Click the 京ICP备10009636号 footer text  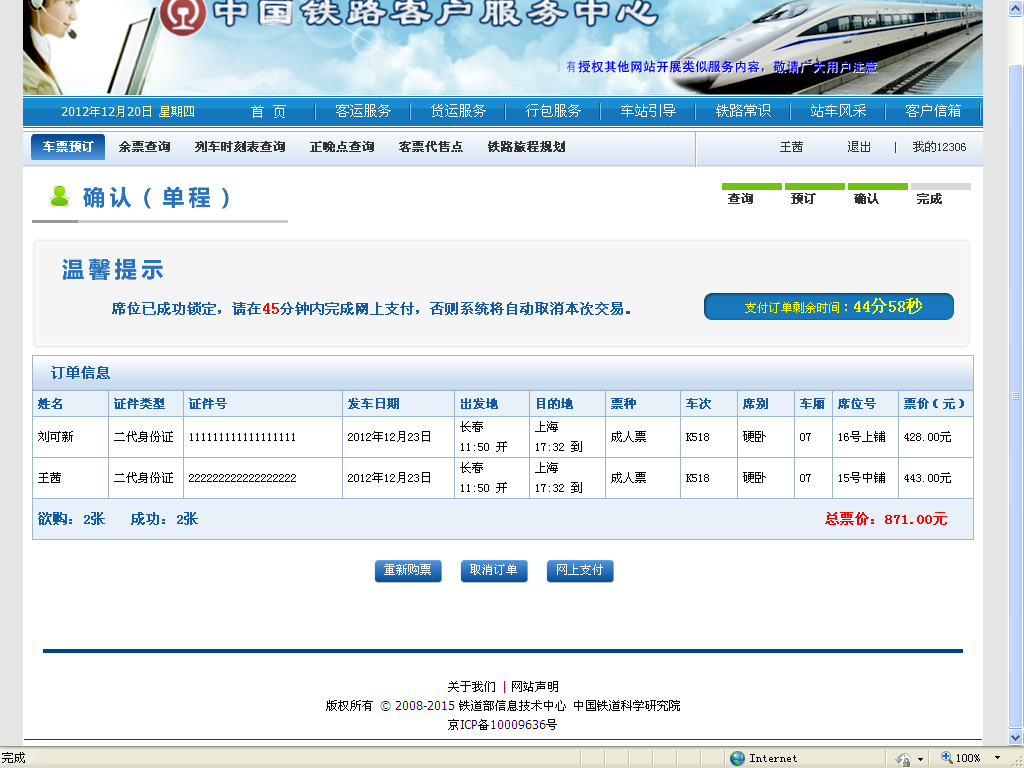click(502, 724)
